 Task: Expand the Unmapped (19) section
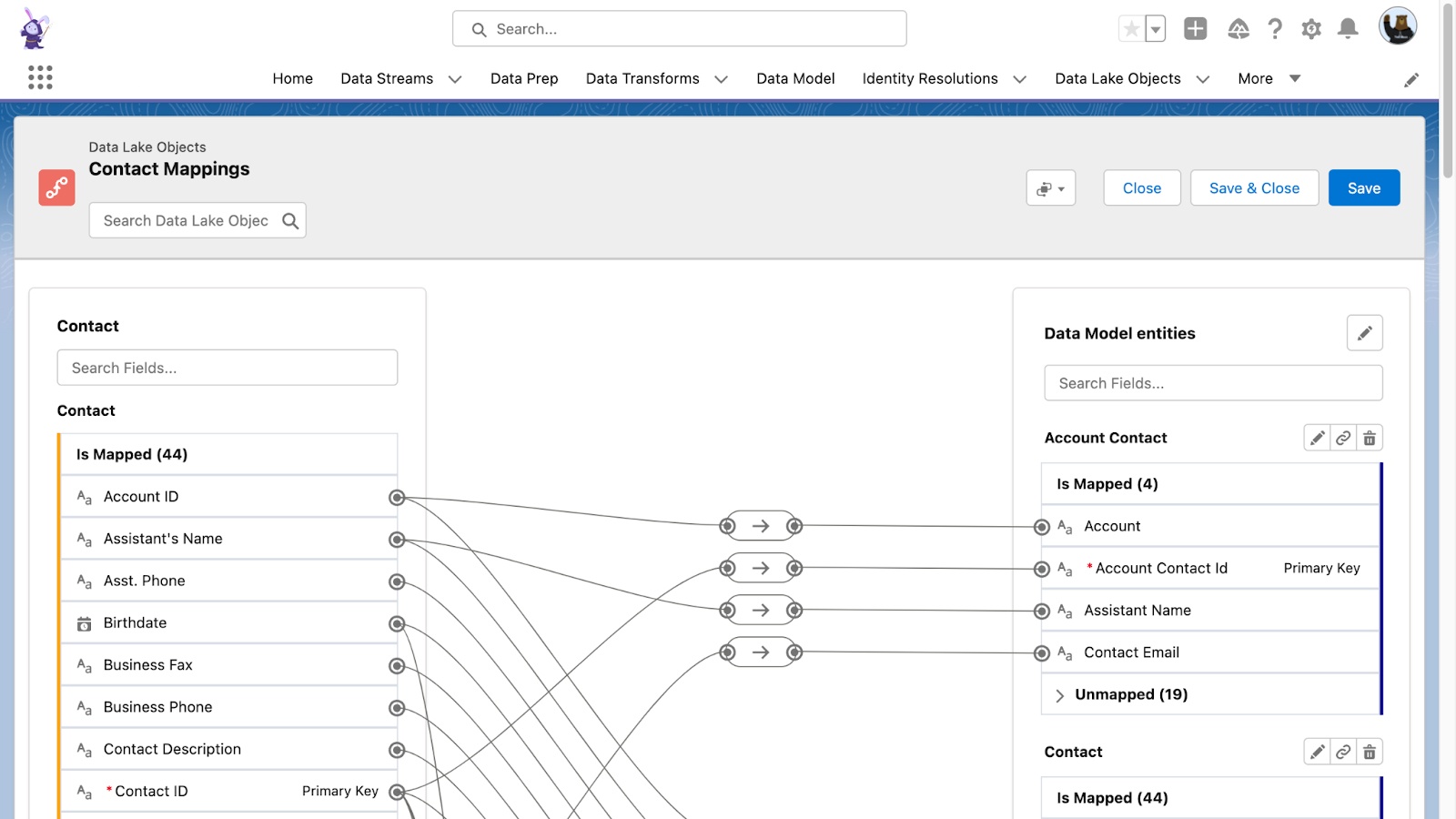(1060, 695)
